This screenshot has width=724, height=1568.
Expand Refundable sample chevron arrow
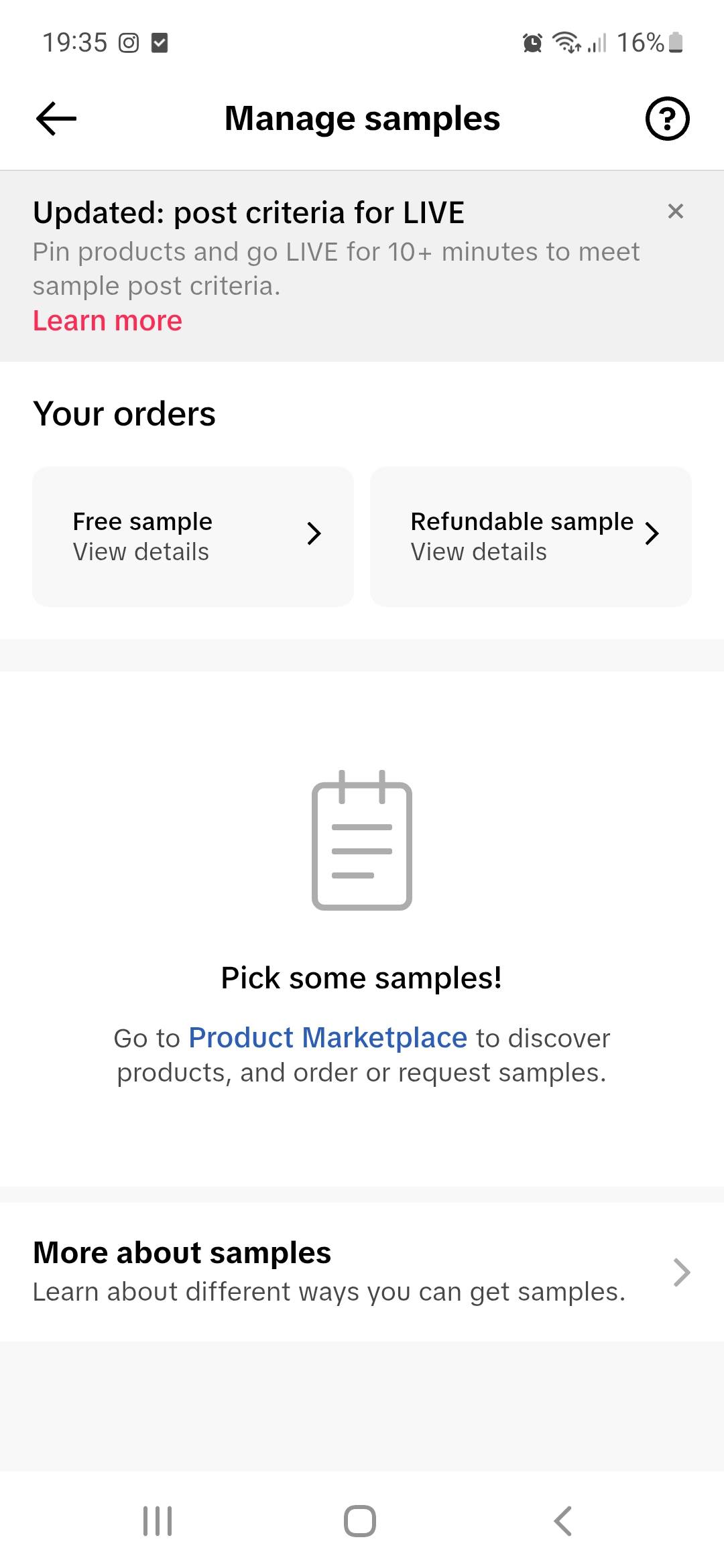[652, 533]
